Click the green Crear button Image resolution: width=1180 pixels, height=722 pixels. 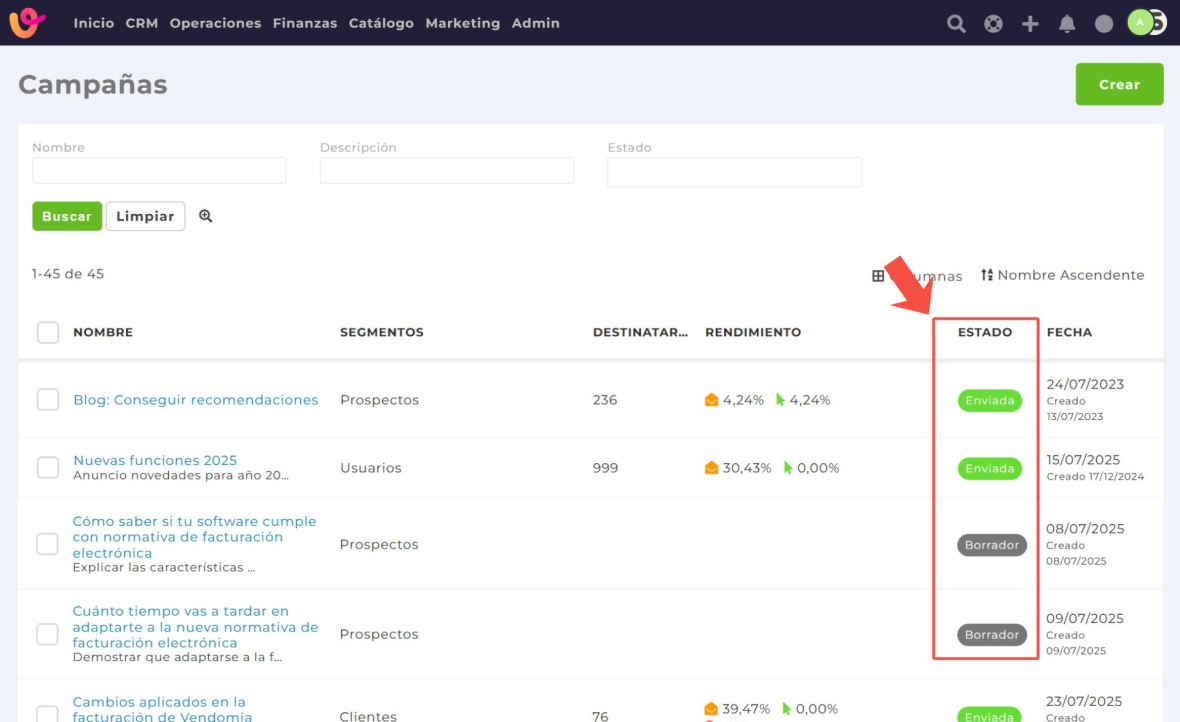click(x=1119, y=85)
